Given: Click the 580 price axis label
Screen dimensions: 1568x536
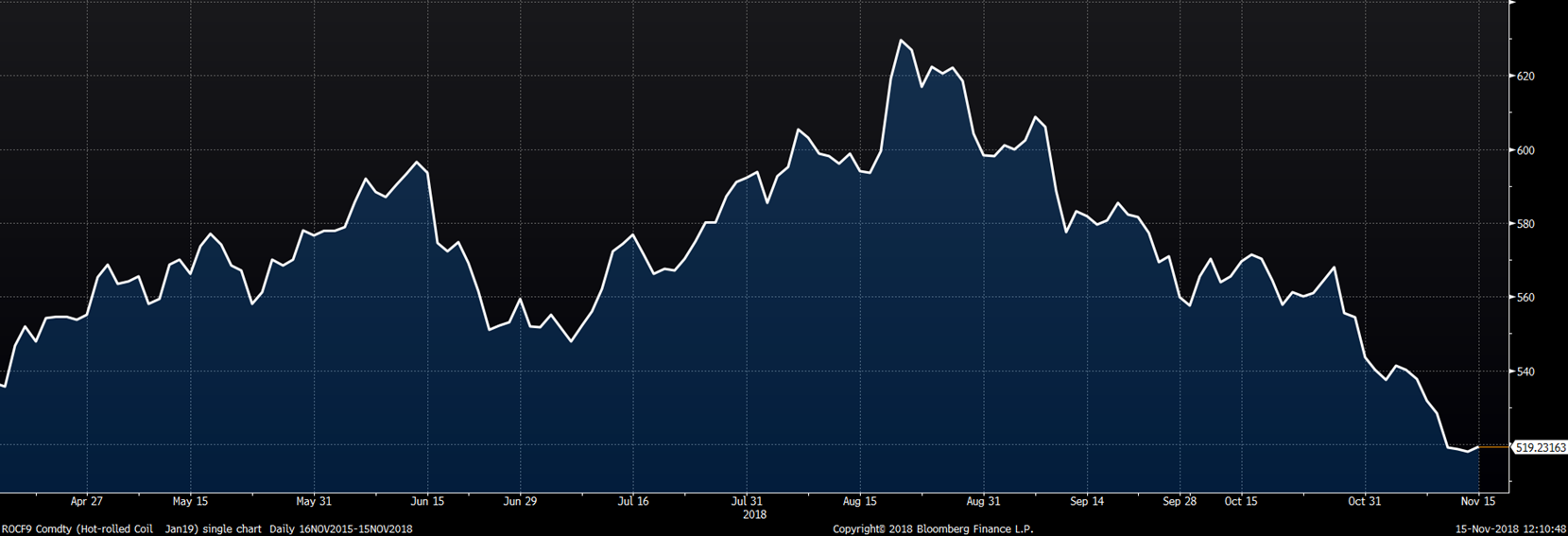Looking at the screenshot, I should coord(1525,224).
